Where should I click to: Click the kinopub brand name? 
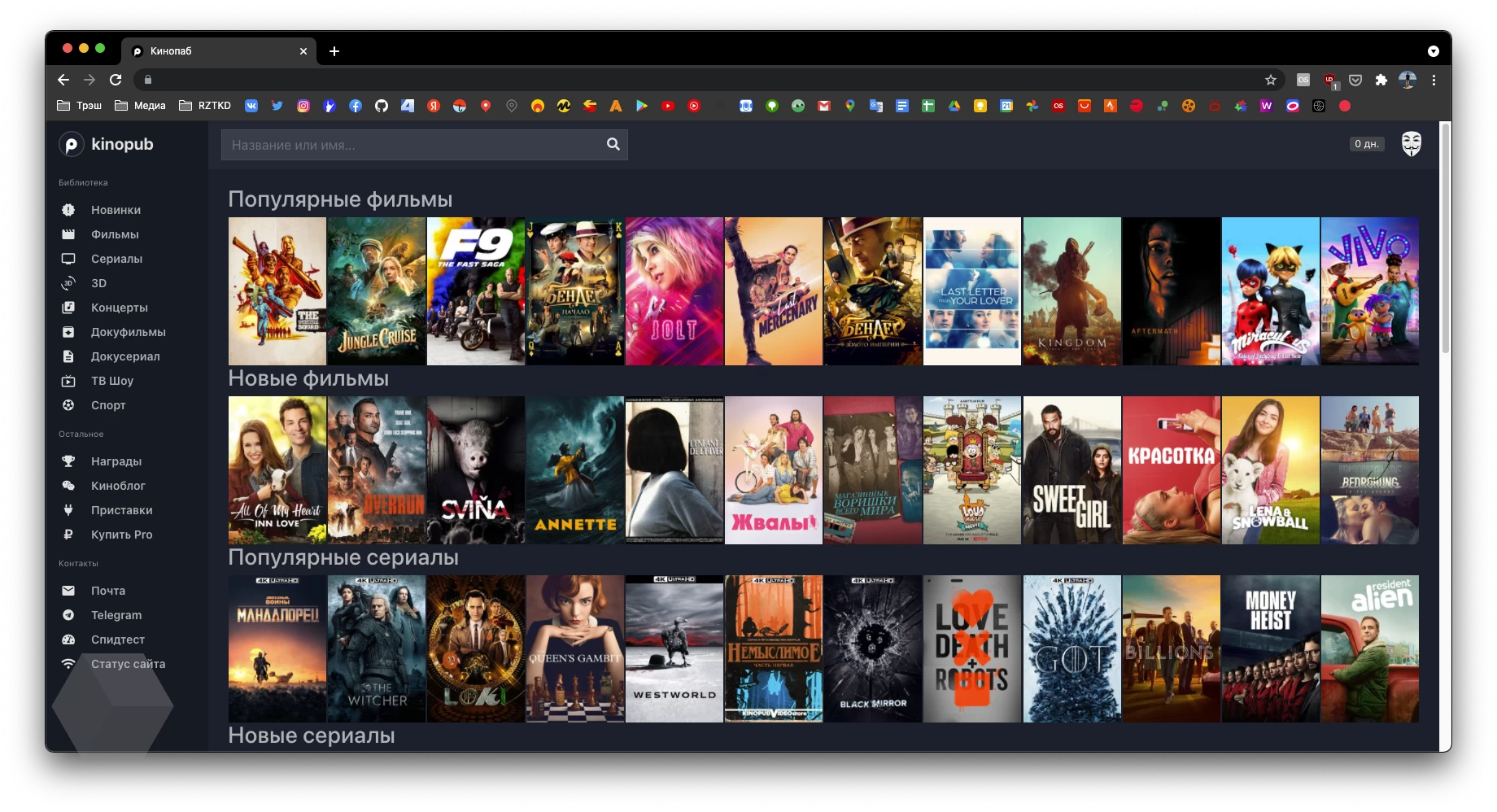122,144
